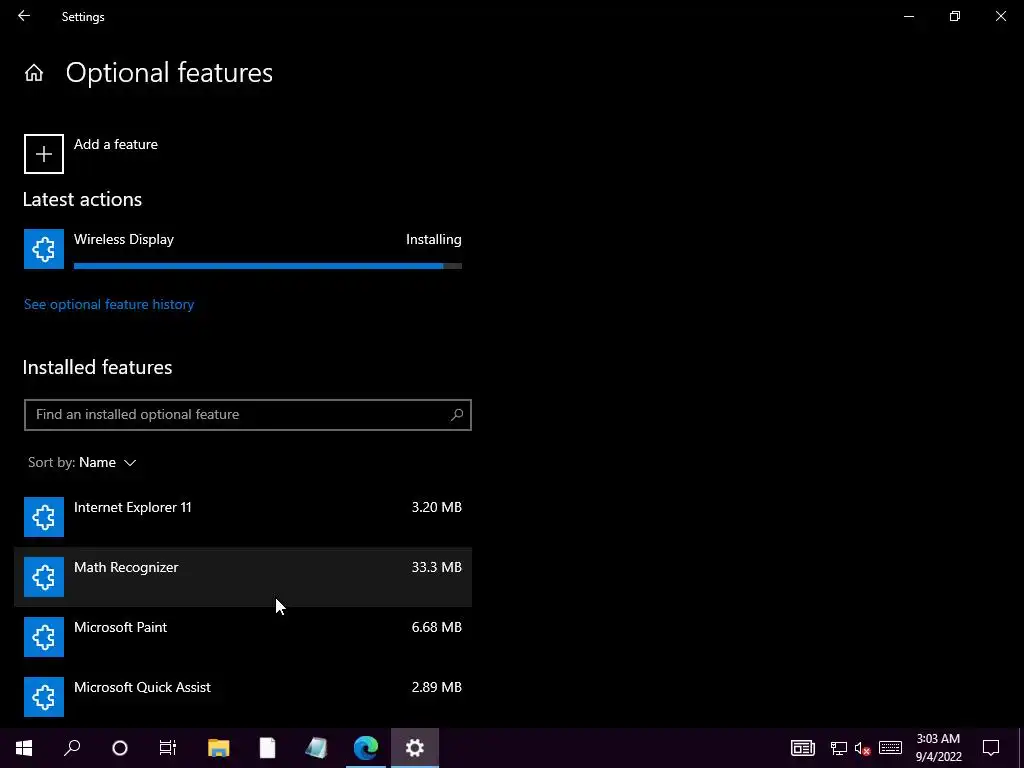This screenshot has width=1024, height=768.
Task: Click the muted volume icon in tray
Action: click(863, 748)
